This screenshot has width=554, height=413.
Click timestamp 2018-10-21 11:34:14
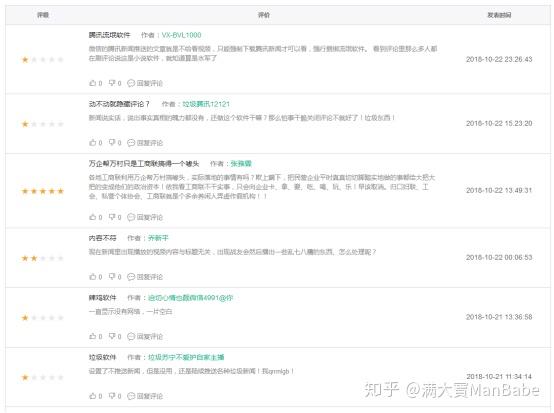(499, 377)
